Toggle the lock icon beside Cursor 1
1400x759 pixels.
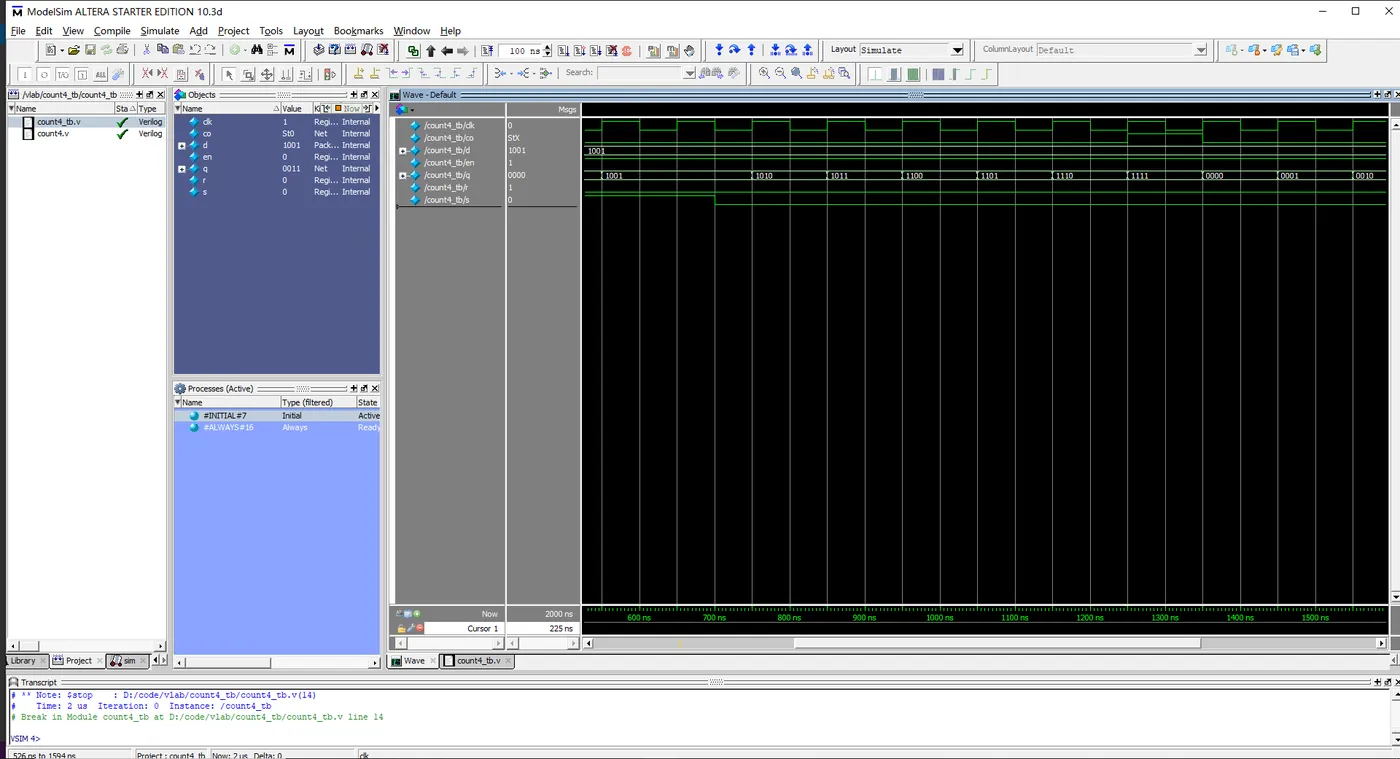coord(401,628)
